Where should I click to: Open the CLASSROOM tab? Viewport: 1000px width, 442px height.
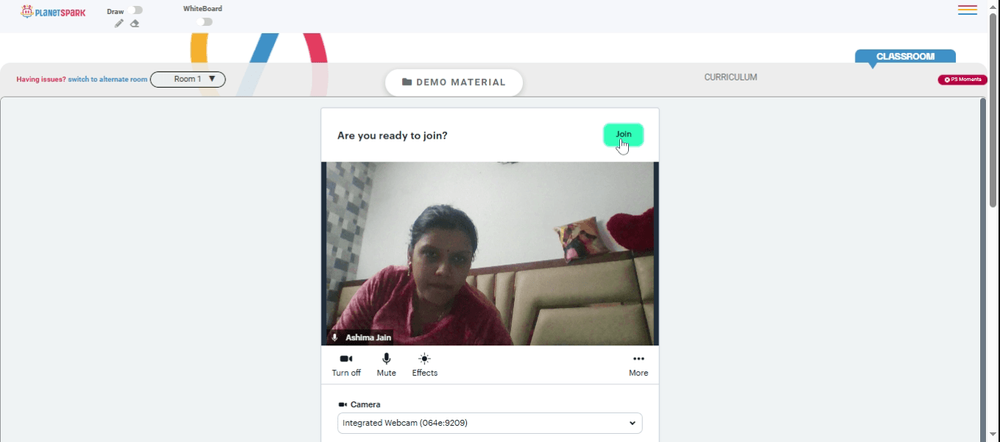[905, 56]
